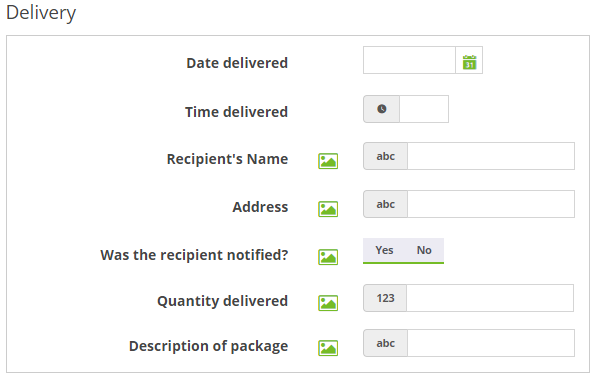Viewport: 590px width, 373px height.
Task: Click the abc prefix of Recipient's Name
Action: pyautogui.click(x=385, y=156)
